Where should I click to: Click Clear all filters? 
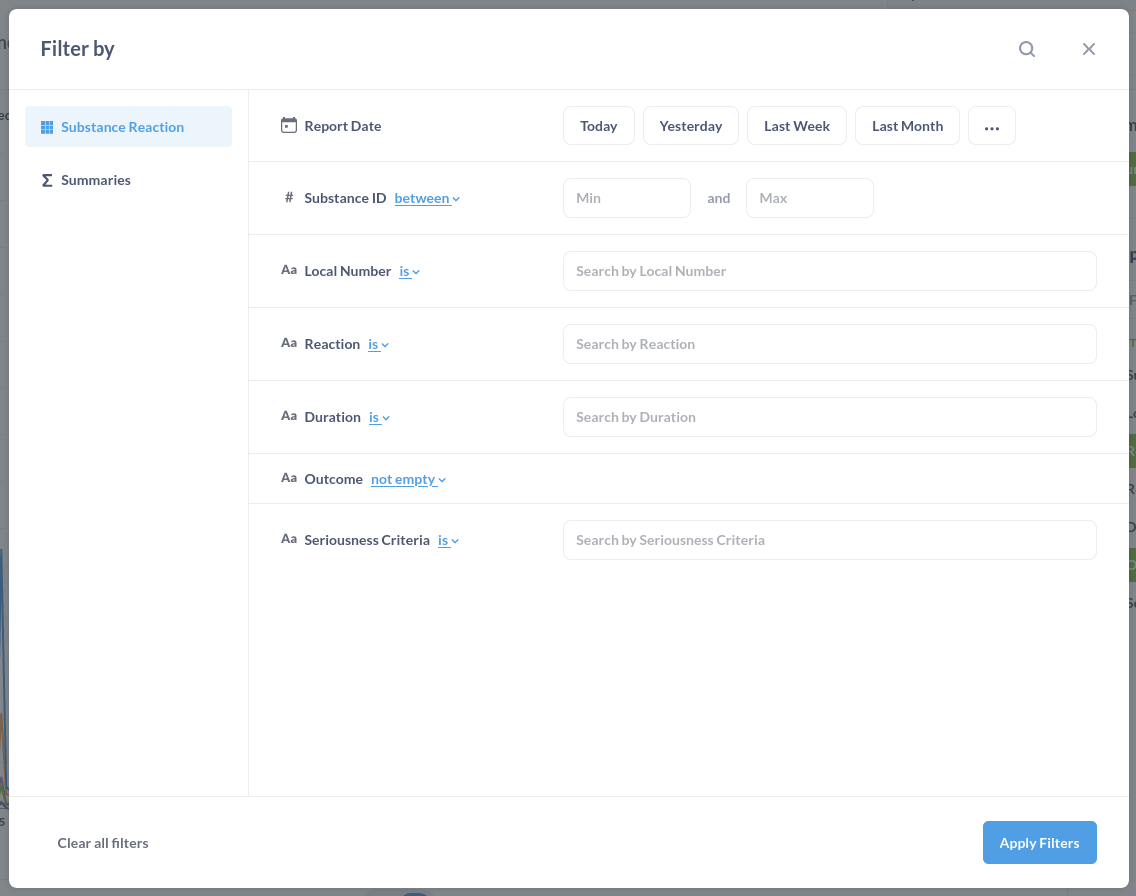point(103,843)
